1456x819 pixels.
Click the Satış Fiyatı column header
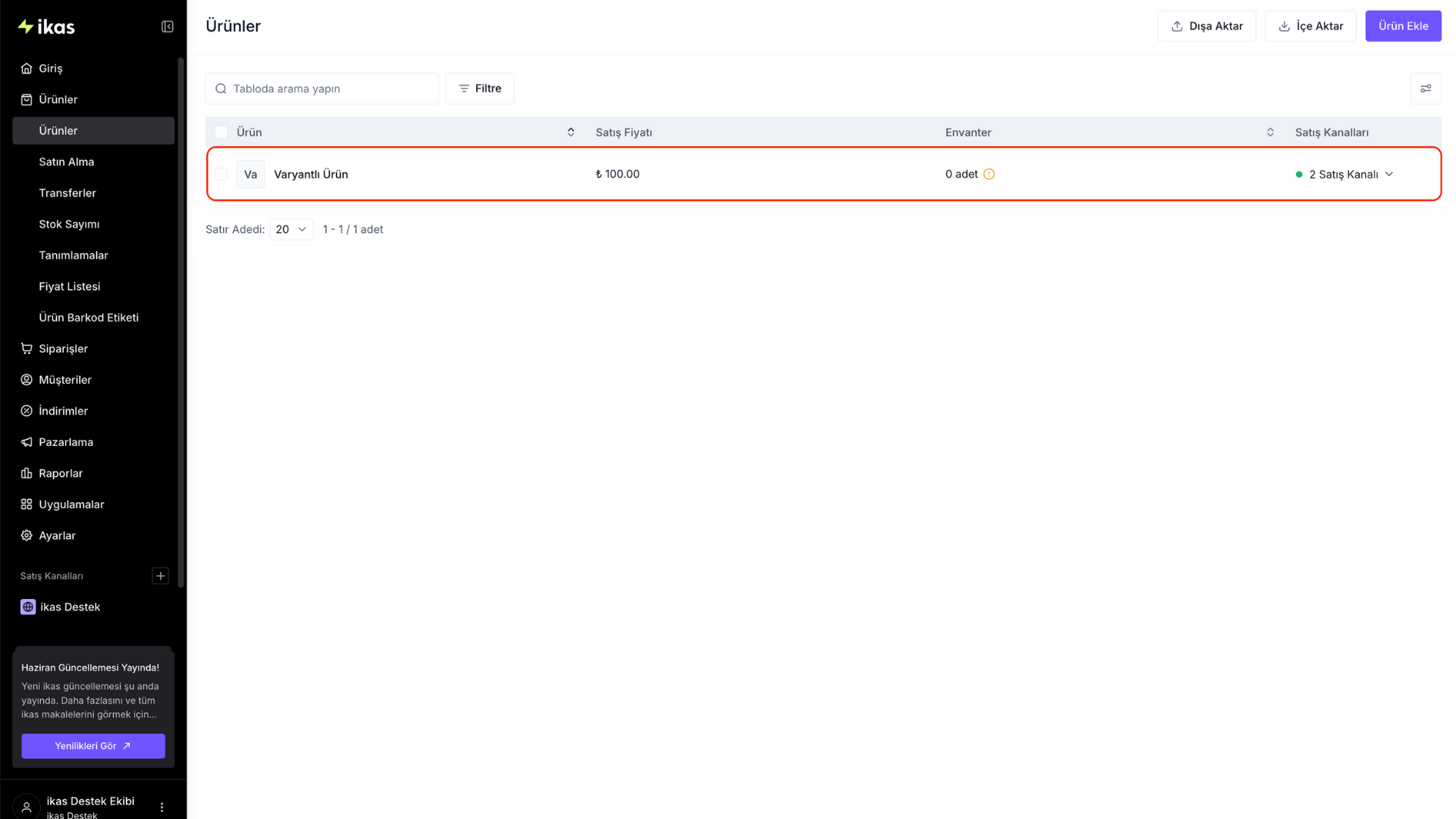pyautogui.click(x=623, y=133)
